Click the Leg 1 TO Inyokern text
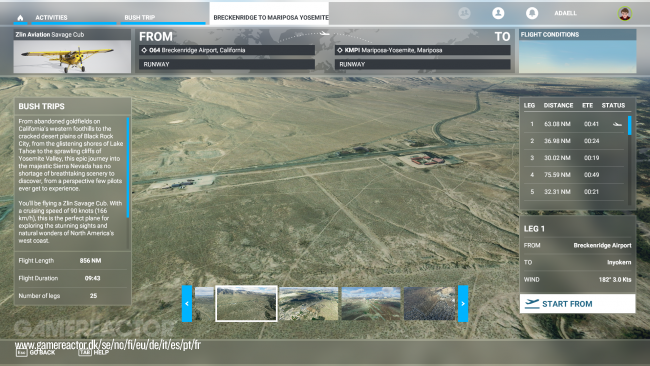The height and width of the screenshot is (366, 650). point(619,262)
